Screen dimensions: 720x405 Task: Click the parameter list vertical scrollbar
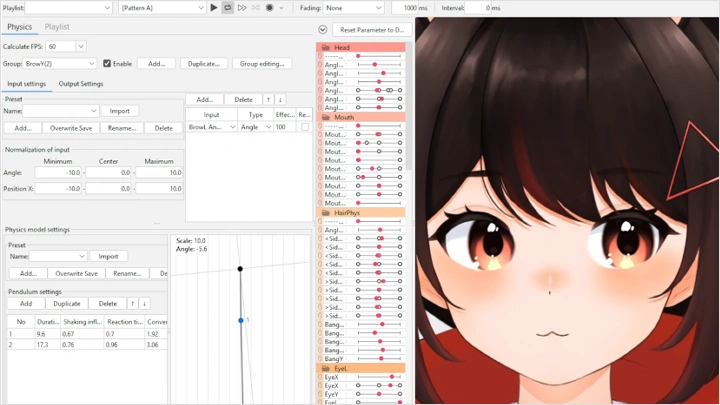point(409,106)
